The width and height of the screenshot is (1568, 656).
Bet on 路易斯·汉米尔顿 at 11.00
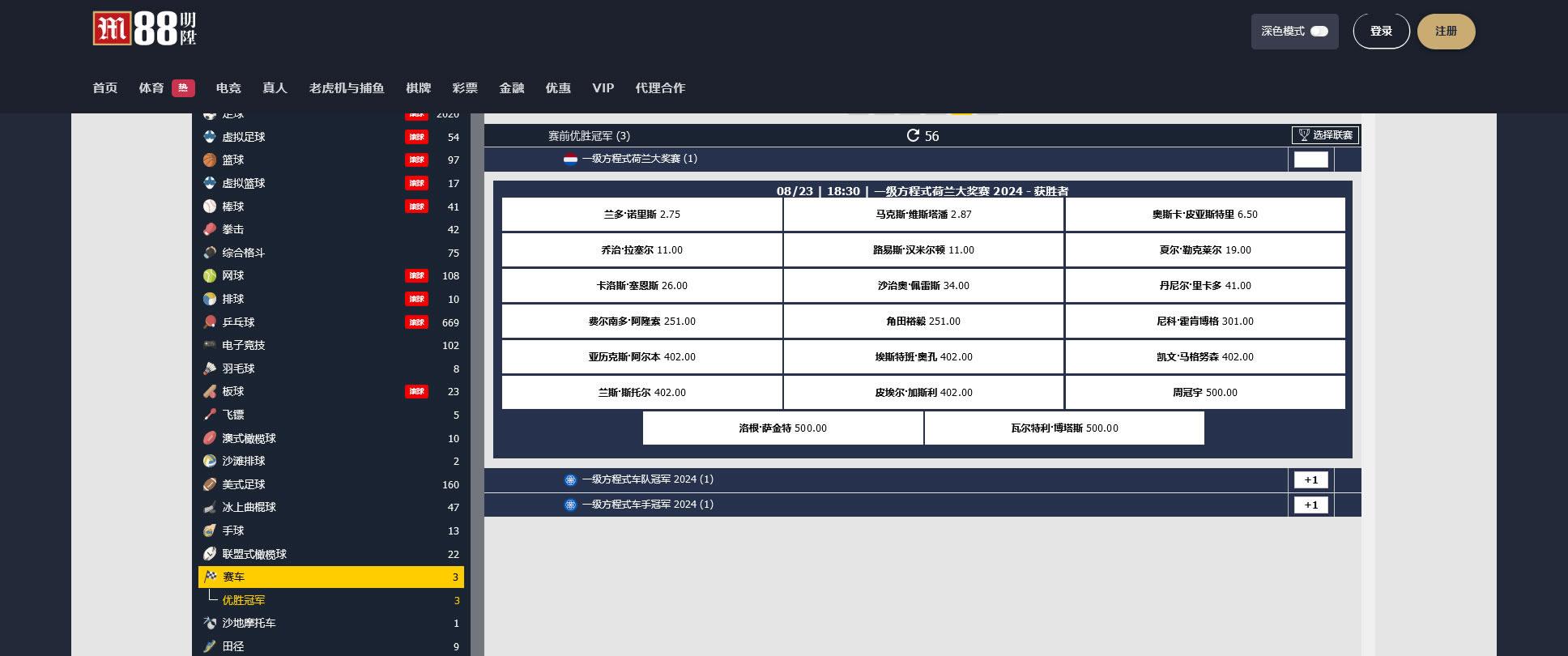click(x=923, y=250)
